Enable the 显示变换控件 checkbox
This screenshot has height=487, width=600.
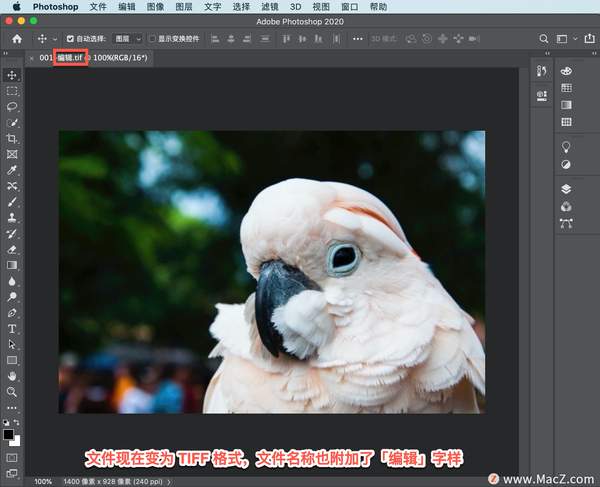pos(152,38)
